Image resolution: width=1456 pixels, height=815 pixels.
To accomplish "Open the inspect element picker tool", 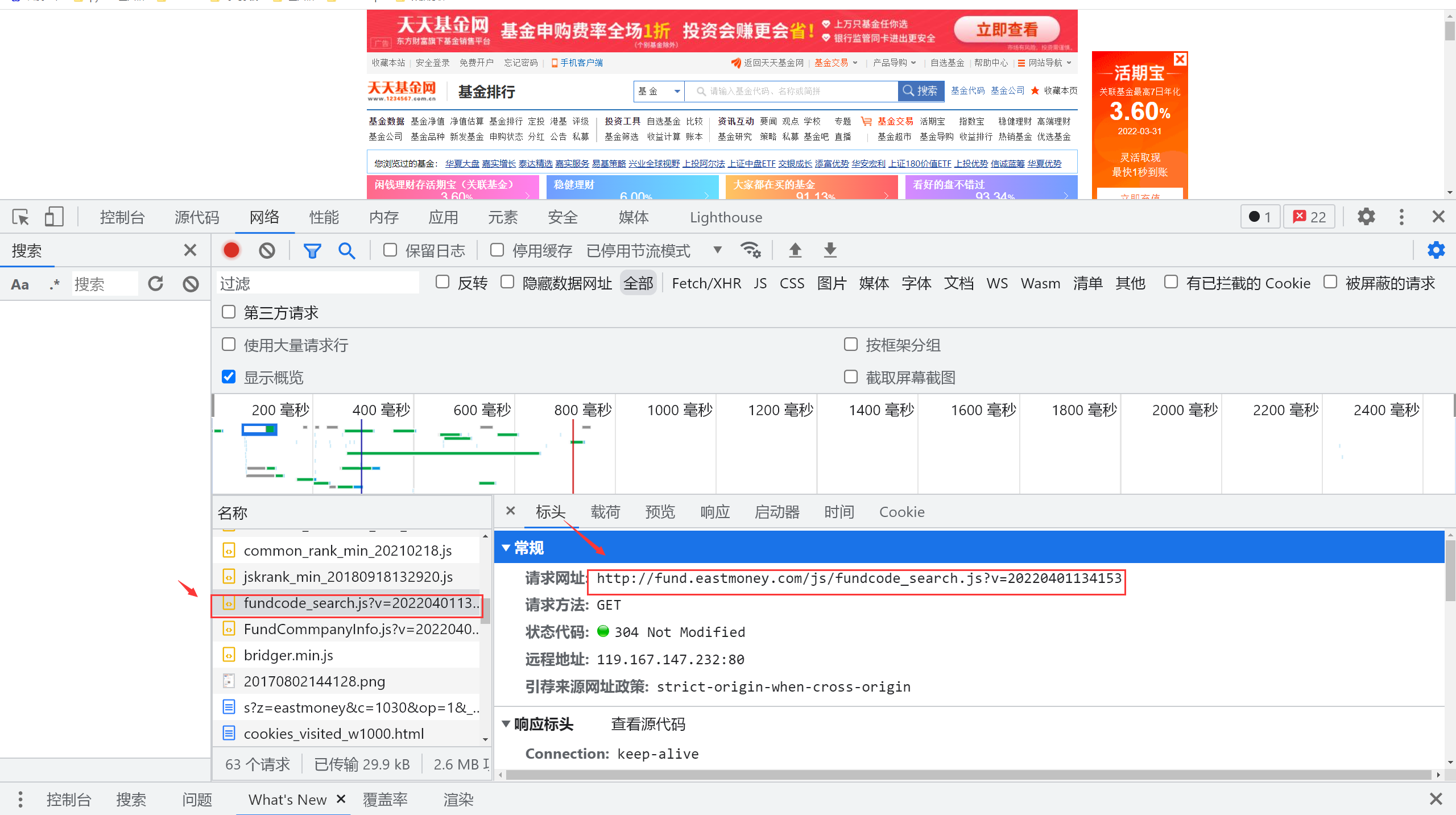I will click(x=20, y=217).
